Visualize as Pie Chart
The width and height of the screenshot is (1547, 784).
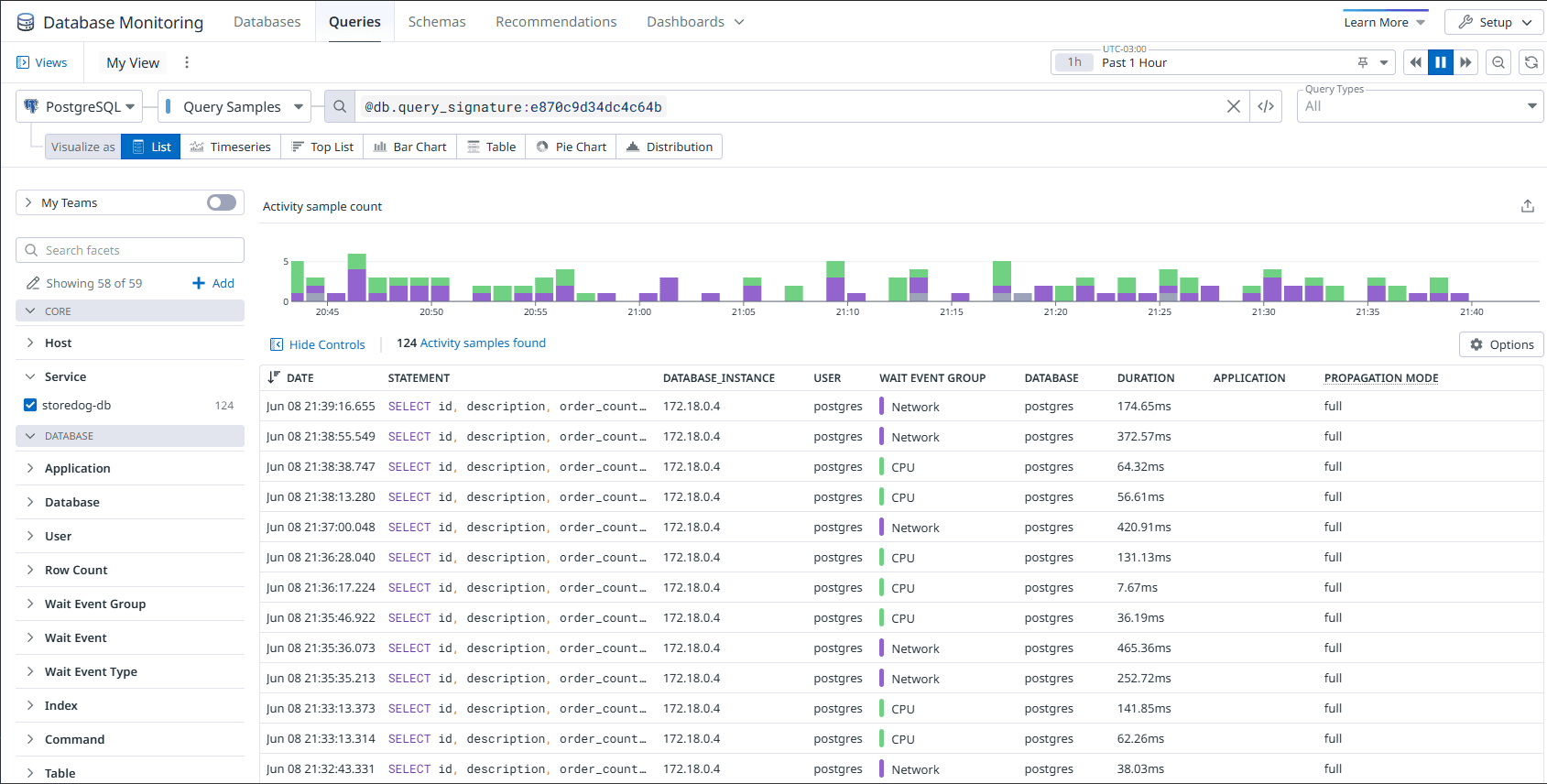(x=572, y=147)
